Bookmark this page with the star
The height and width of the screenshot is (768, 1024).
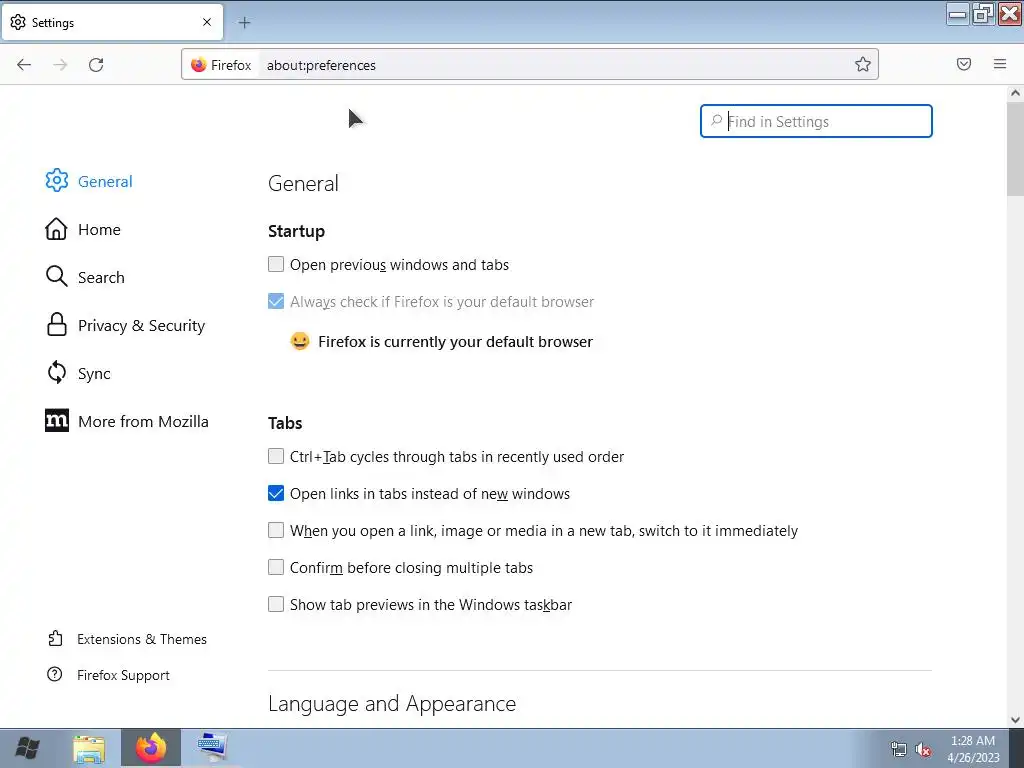(x=863, y=64)
